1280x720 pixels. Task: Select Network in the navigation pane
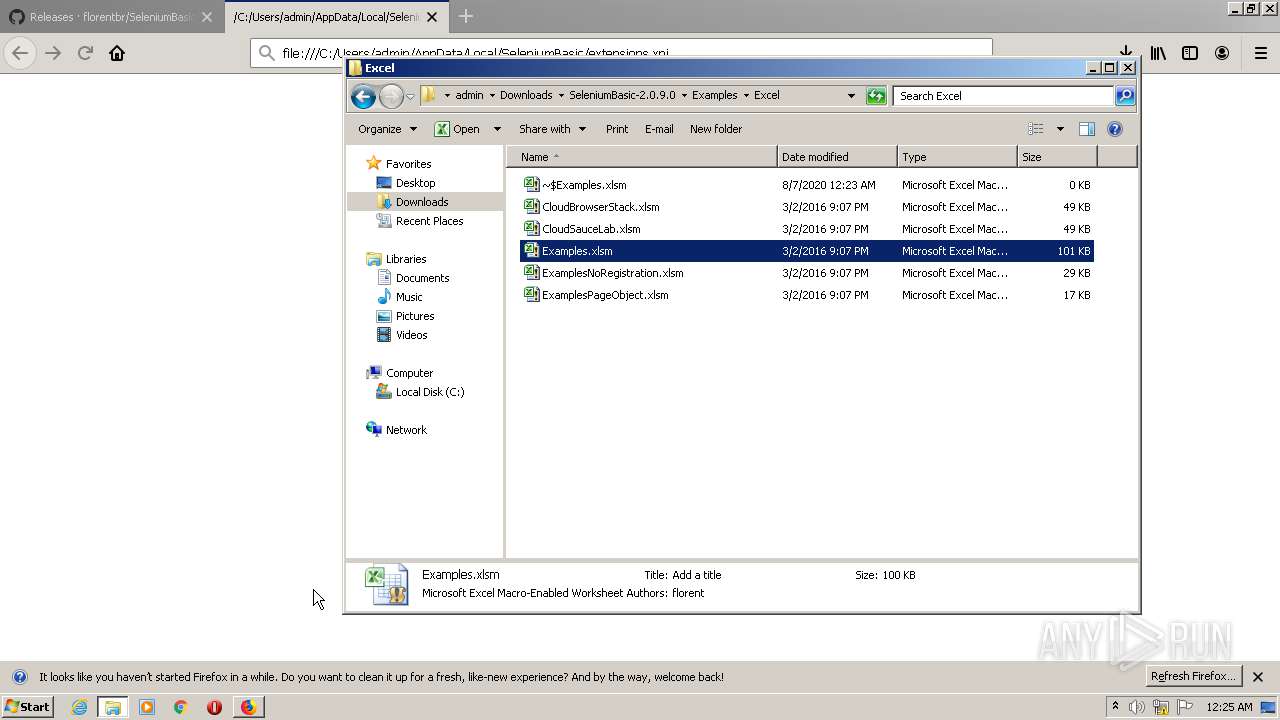coord(406,430)
